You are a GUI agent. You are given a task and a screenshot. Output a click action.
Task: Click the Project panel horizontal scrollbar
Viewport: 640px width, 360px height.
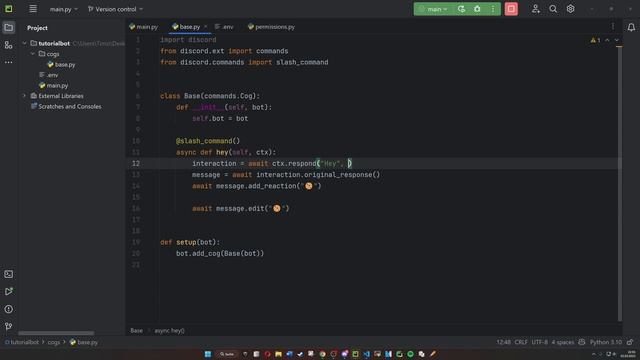56,333
